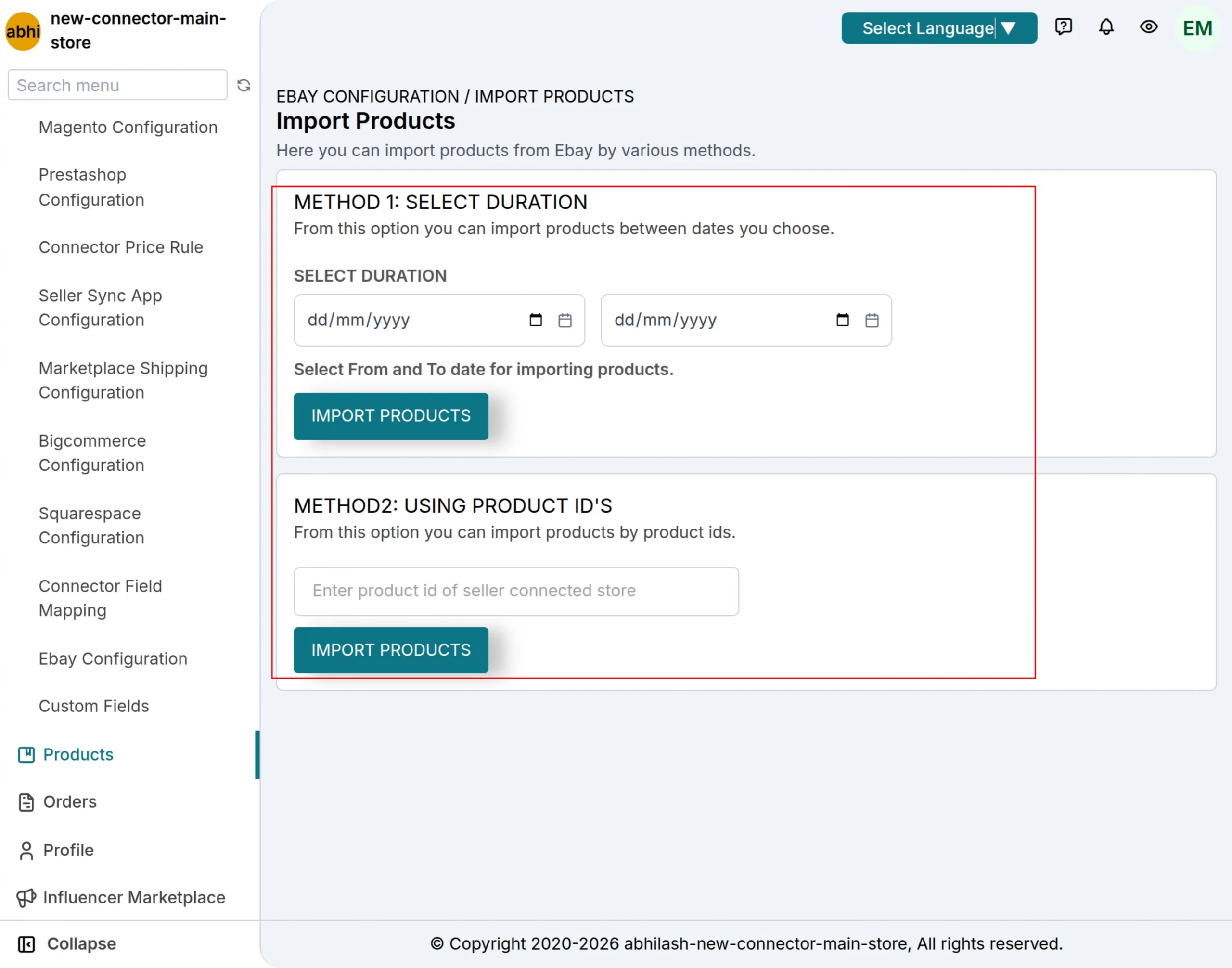Select Influencer Marketplace in the sidebar
The height and width of the screenshot is (968, 1232).
coord(134,898)
